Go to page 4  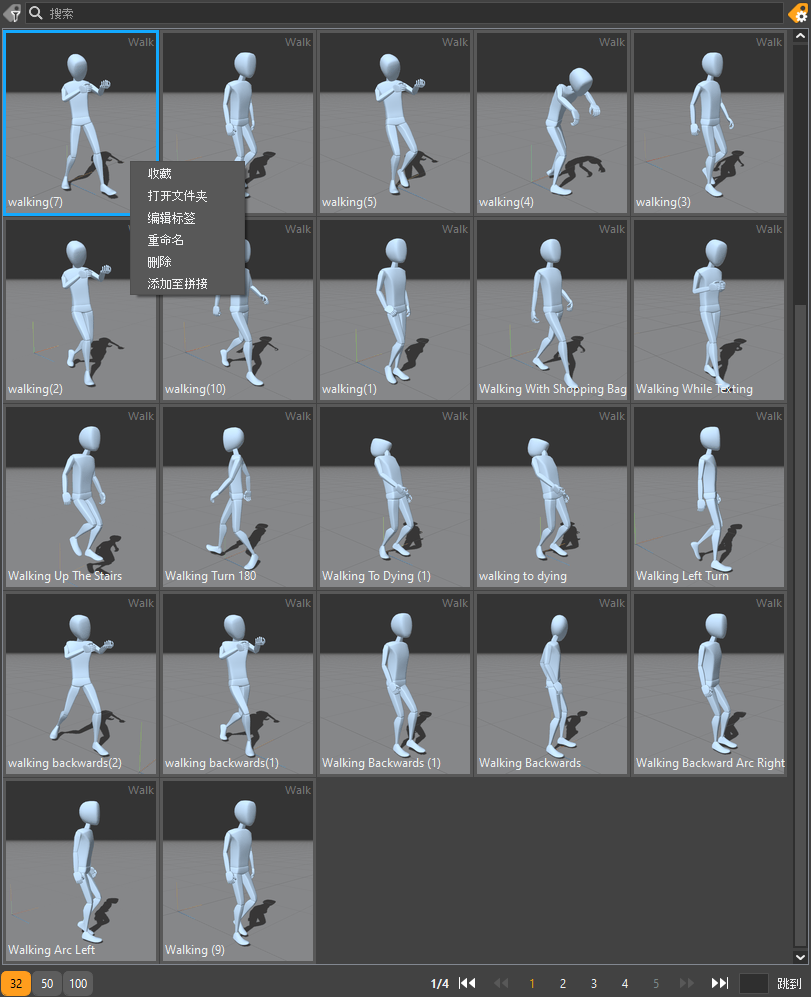pyautogui.click(x=625, y=984)
